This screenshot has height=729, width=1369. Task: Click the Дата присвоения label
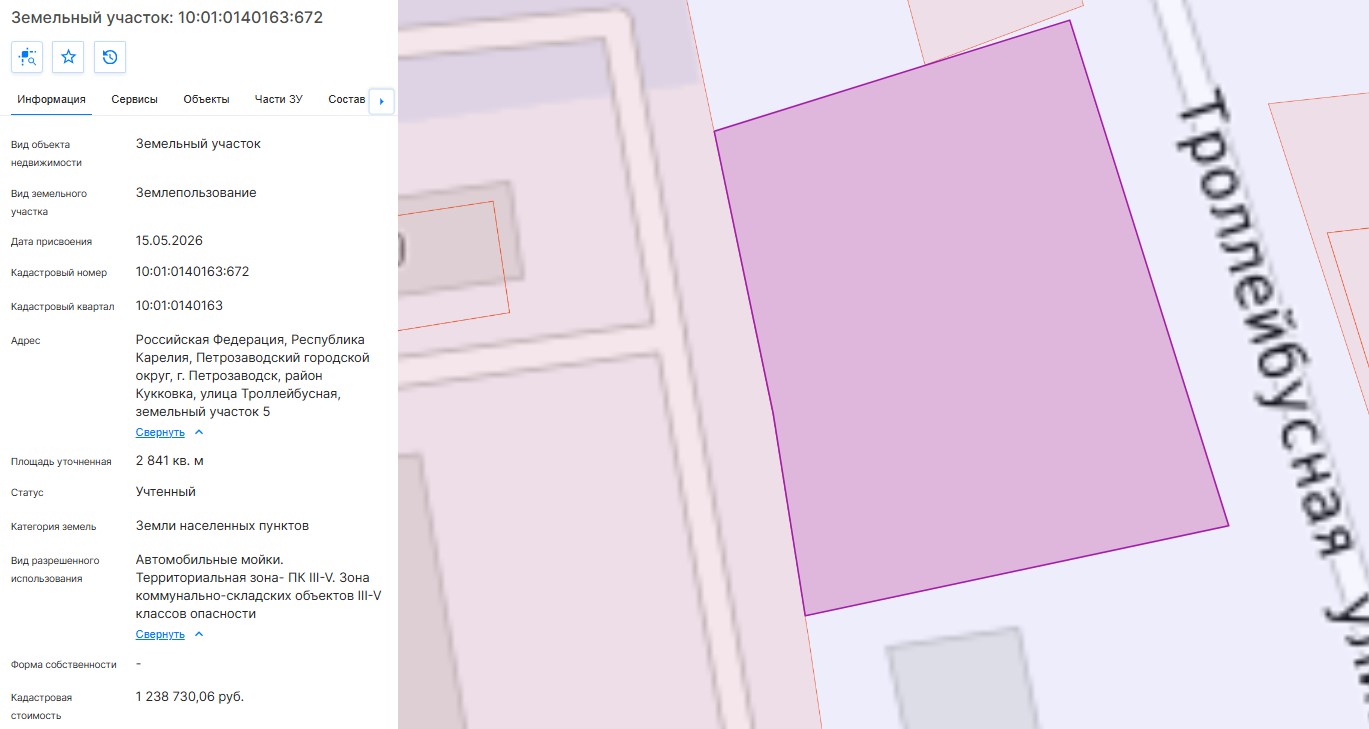51,241
